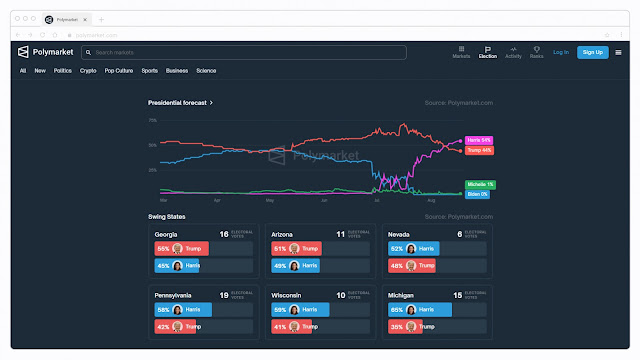The height and width of the screenshot is (360, 640).
Task: Click the Wisconsin state title
Action: [286, 296]
